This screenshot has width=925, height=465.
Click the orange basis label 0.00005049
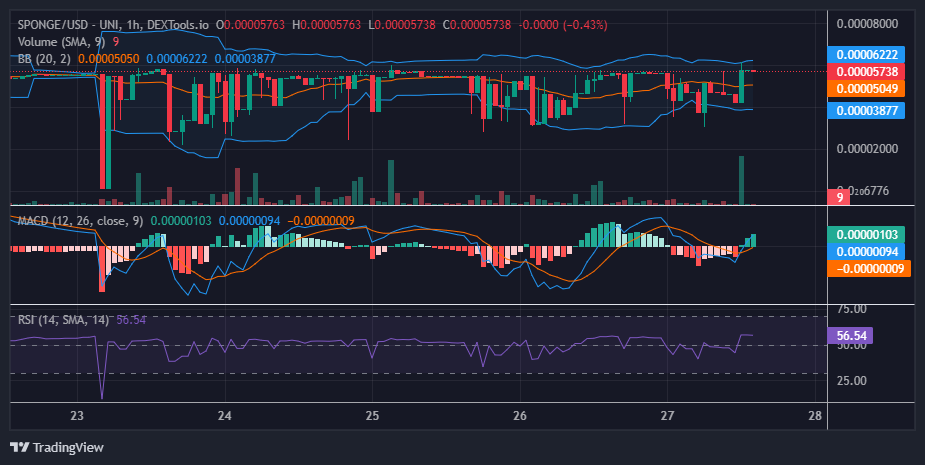(866, 89)
